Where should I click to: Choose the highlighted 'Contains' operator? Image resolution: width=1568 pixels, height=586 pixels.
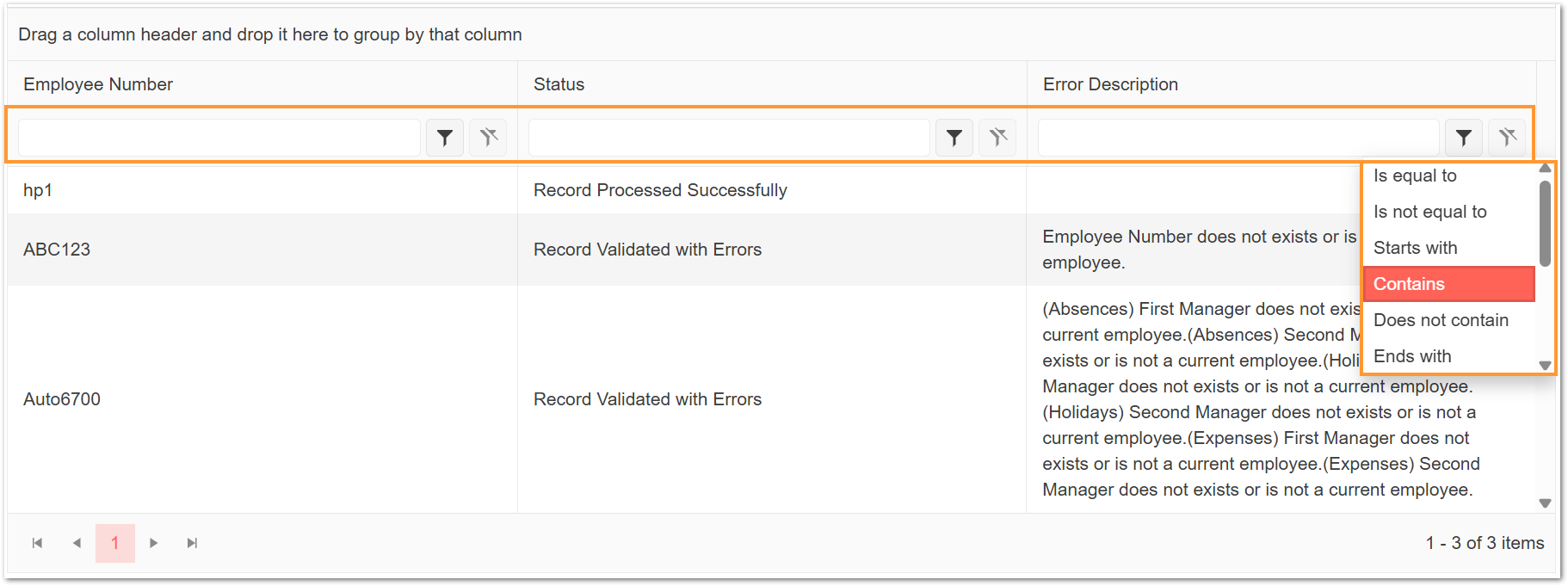[x=1449, y=284]
